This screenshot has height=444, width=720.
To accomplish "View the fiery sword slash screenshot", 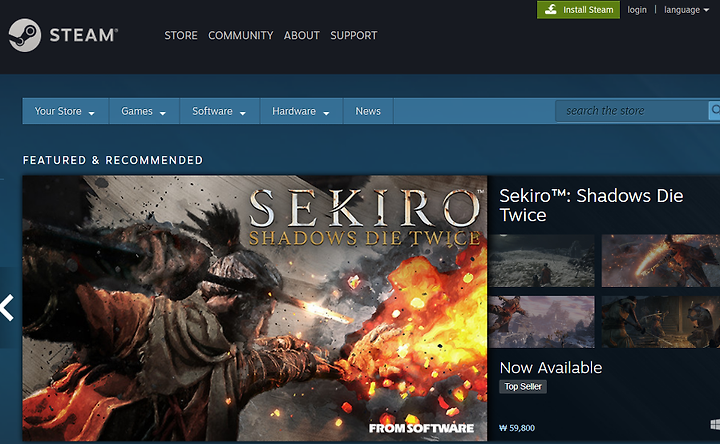I will pyautogui.click(x=661, y=261).
